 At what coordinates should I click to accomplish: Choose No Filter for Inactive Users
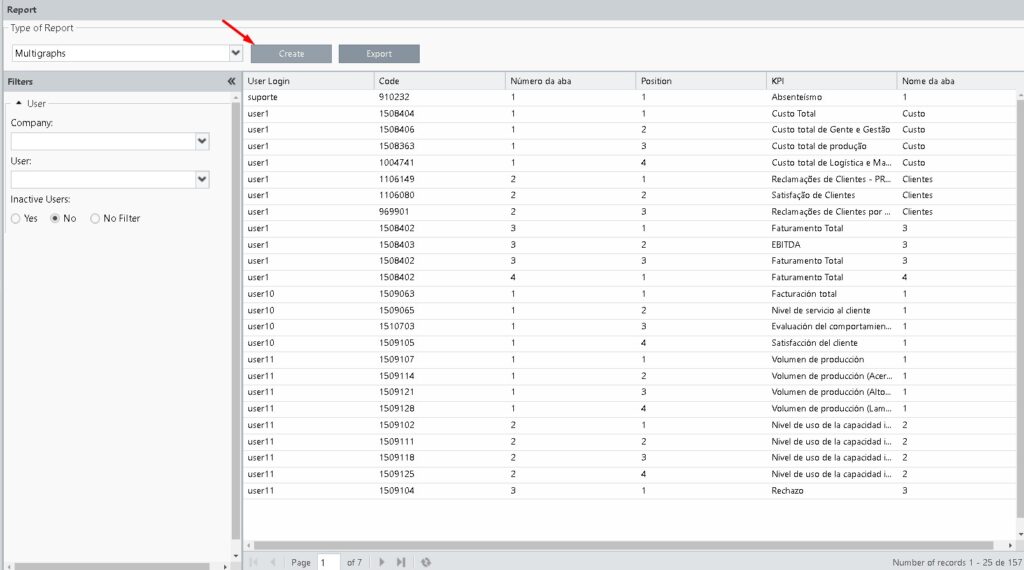(x=95, y=218)
